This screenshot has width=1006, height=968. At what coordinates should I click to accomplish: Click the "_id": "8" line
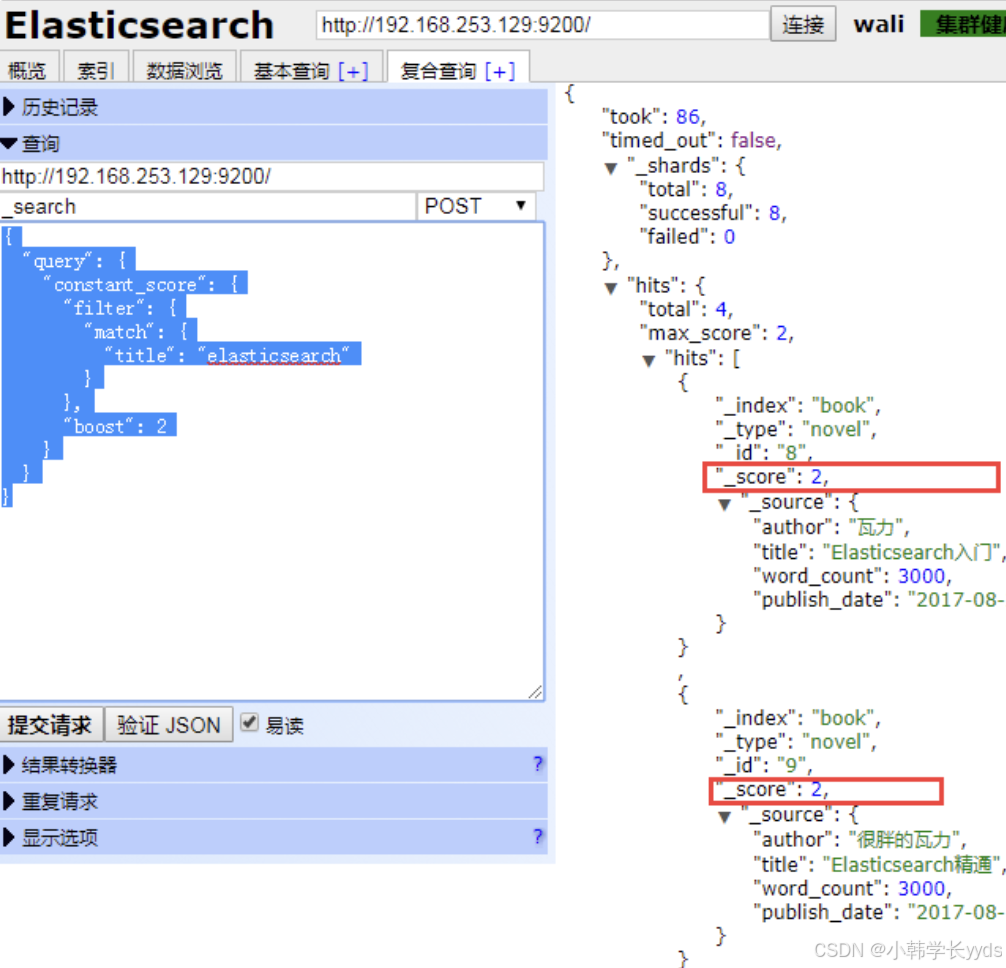764,452
